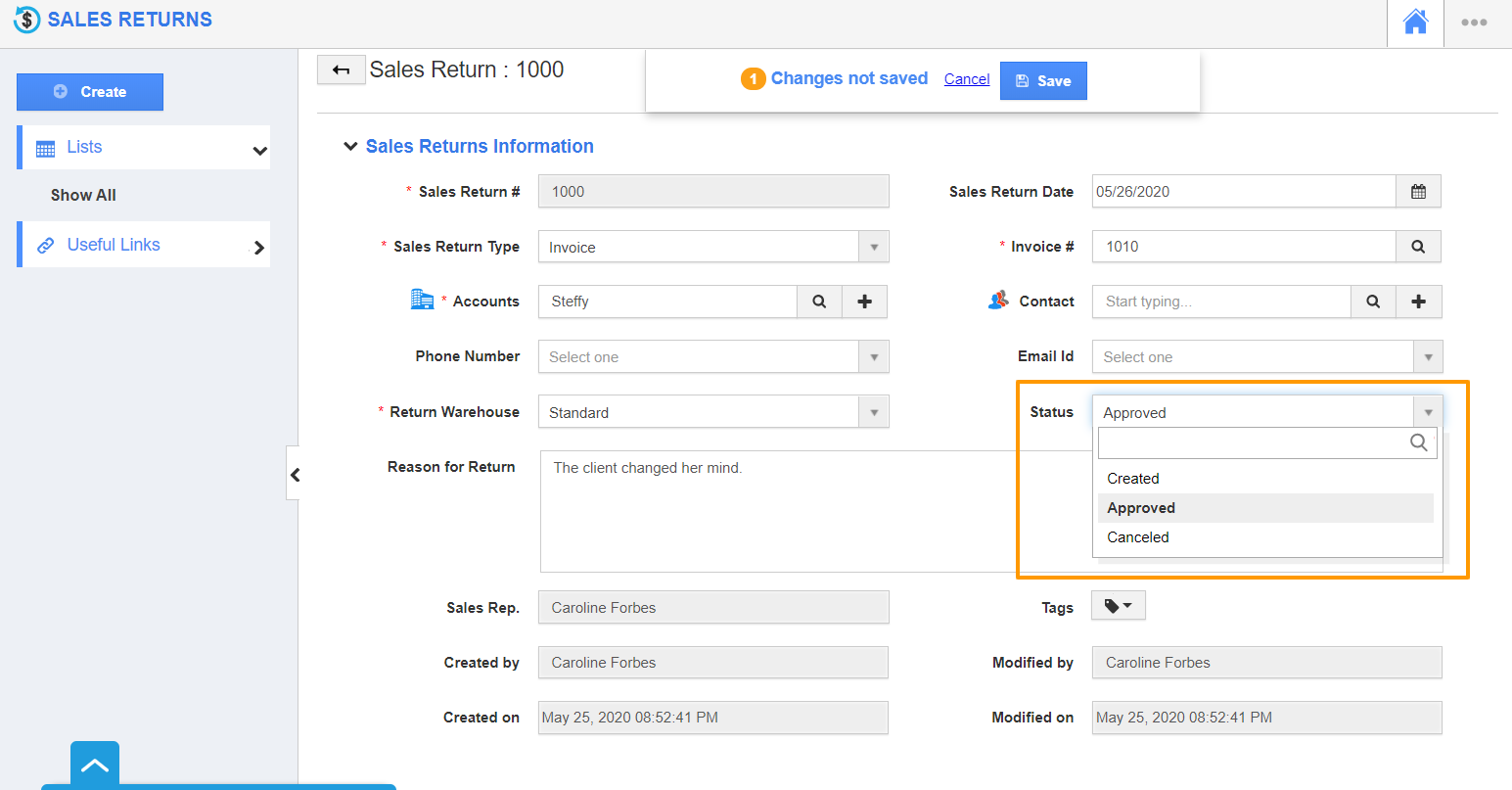
Task: Open the ellipsis options menu
Action: coord(1474,22)
